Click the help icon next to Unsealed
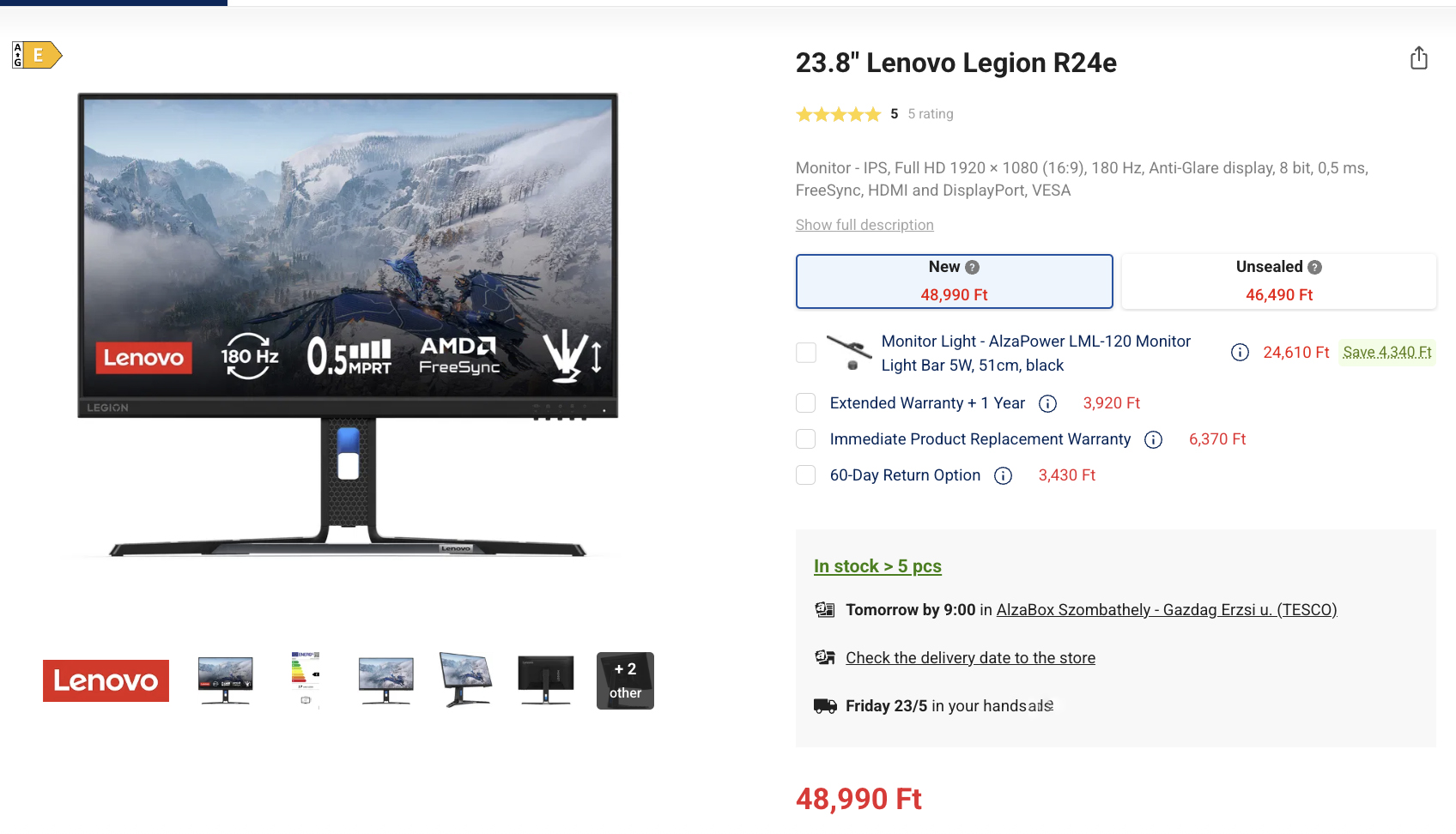 (1314, 267)
